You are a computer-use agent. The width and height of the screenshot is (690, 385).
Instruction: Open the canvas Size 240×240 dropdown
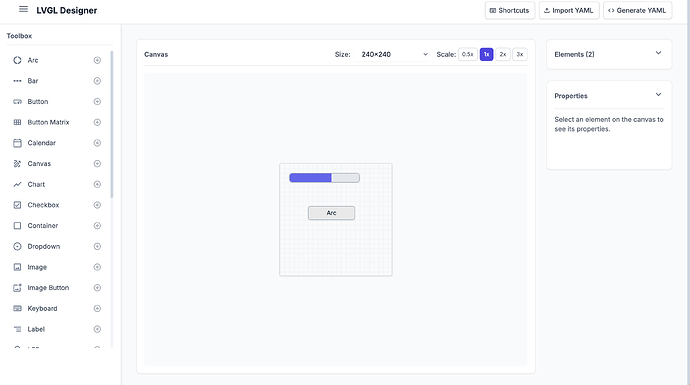point(393,55)
